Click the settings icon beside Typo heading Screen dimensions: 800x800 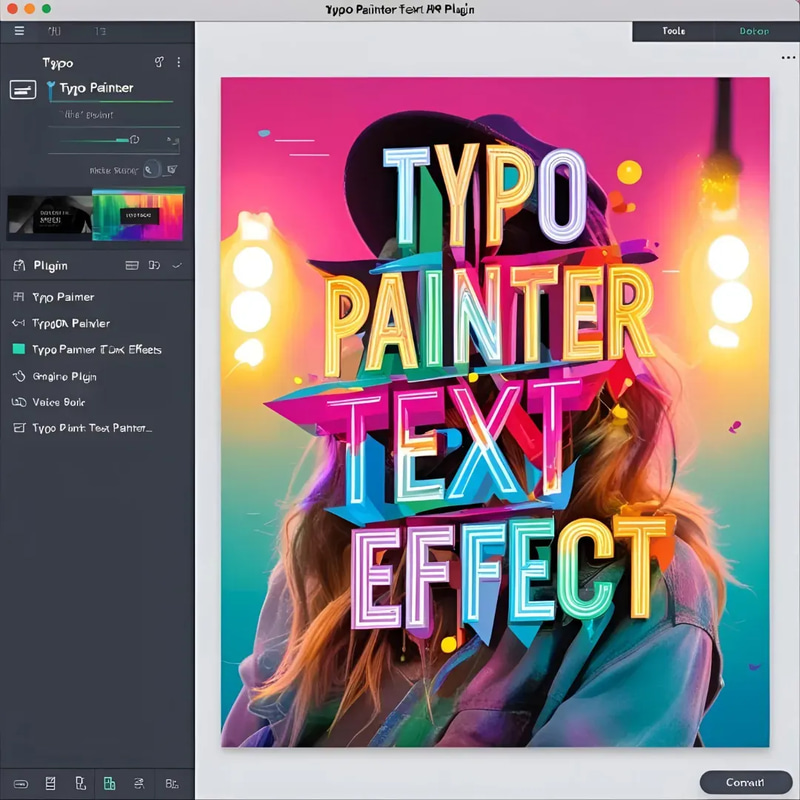tap(159, 62)
